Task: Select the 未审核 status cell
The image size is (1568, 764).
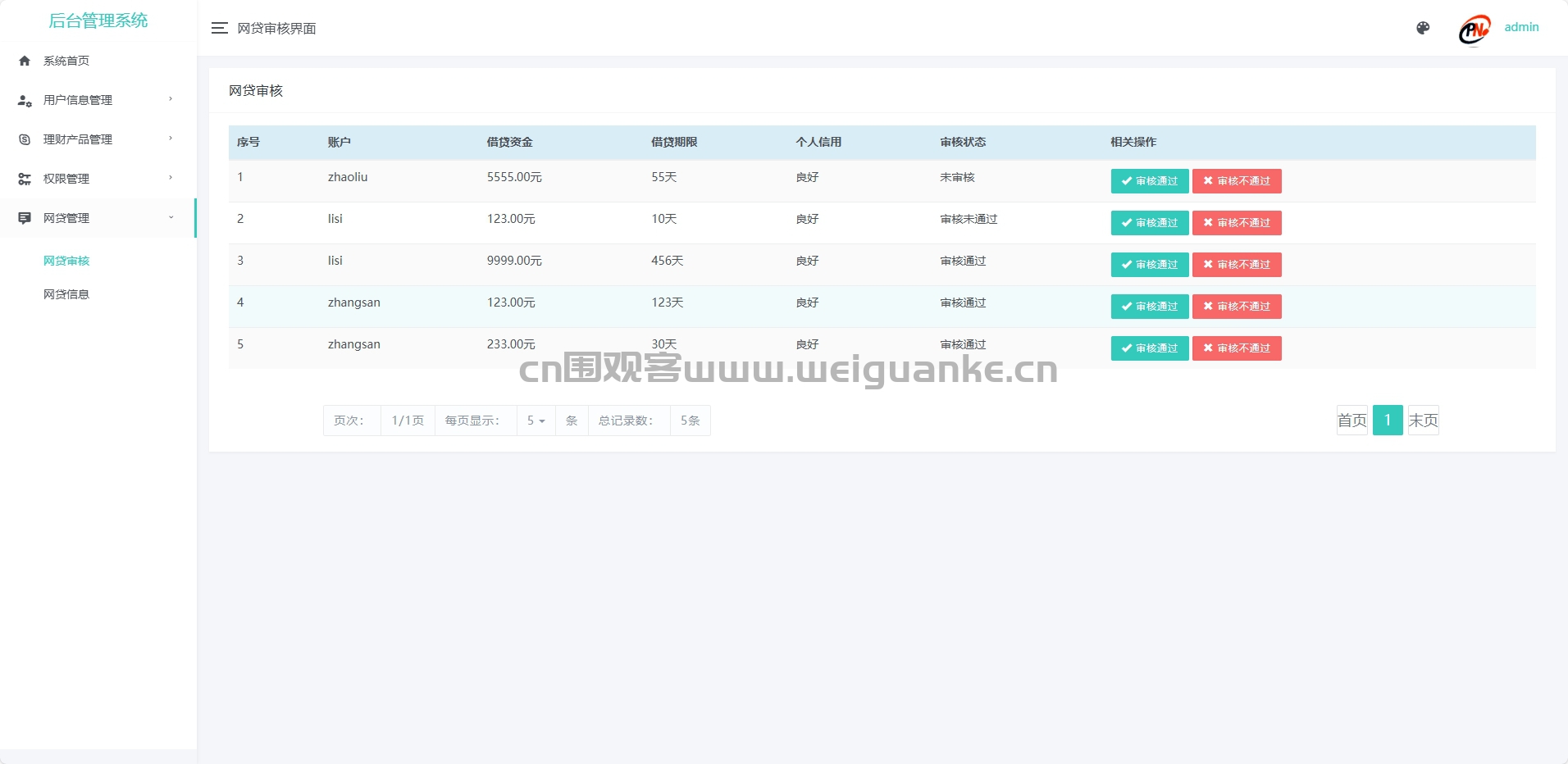Action: (957, 177)
